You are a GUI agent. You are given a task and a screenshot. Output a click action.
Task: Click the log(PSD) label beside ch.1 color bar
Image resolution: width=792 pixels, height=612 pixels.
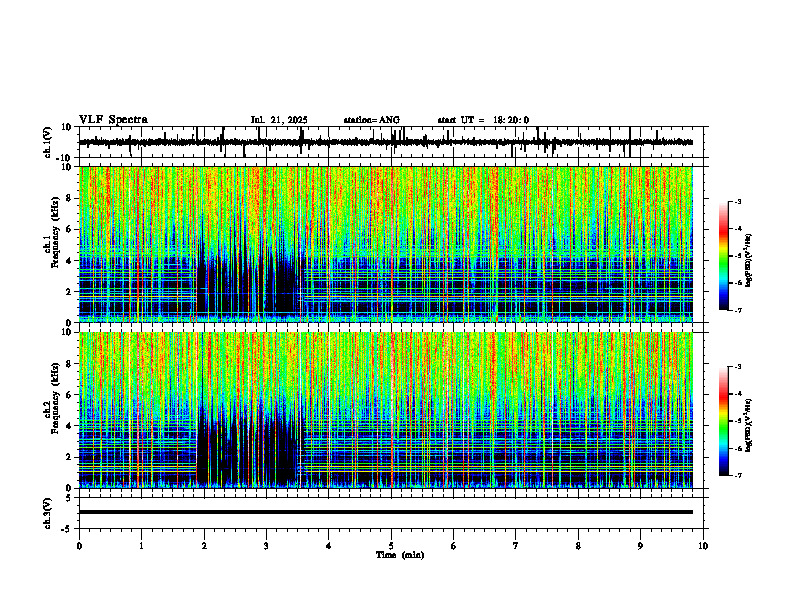point(748,261)
